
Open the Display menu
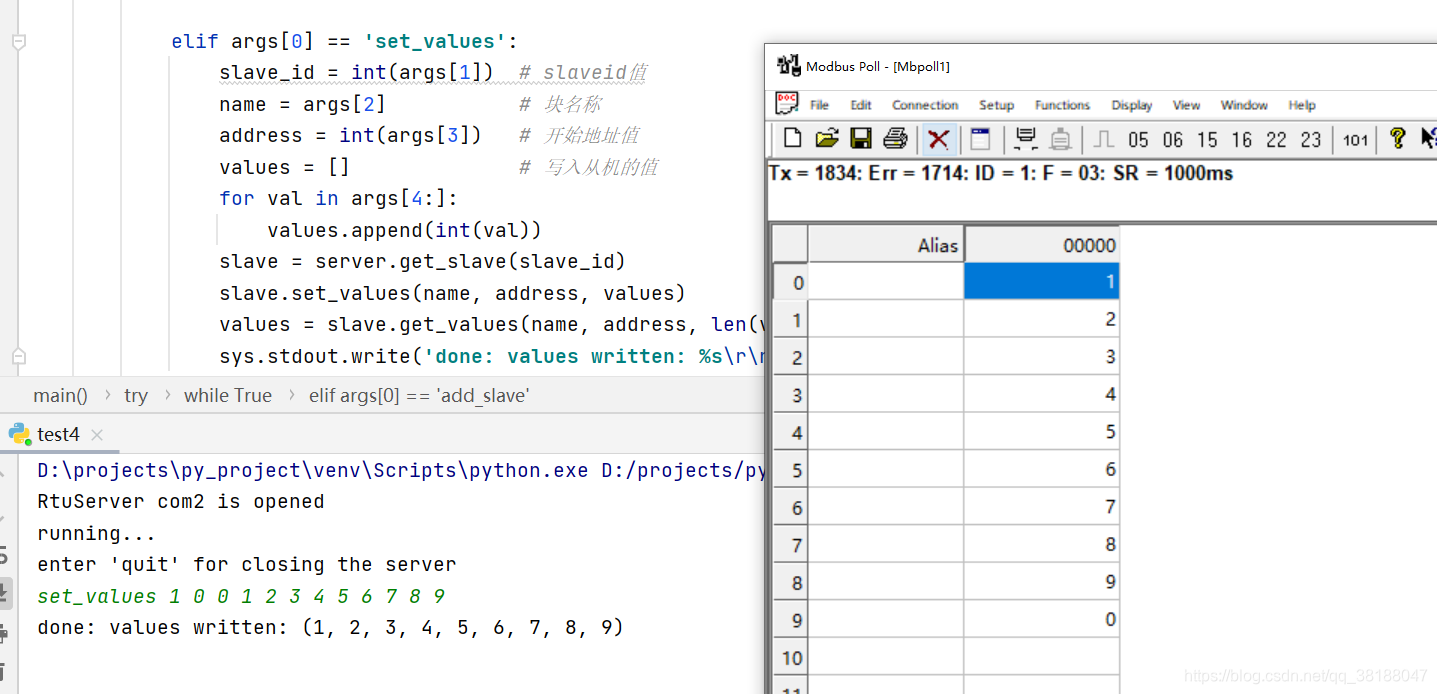(x=1131, y=105)
